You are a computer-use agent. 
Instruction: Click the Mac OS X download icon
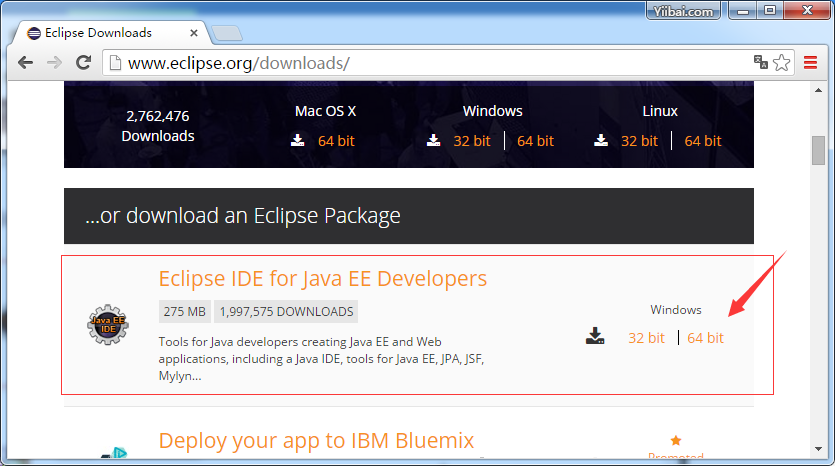pos(299,141)
